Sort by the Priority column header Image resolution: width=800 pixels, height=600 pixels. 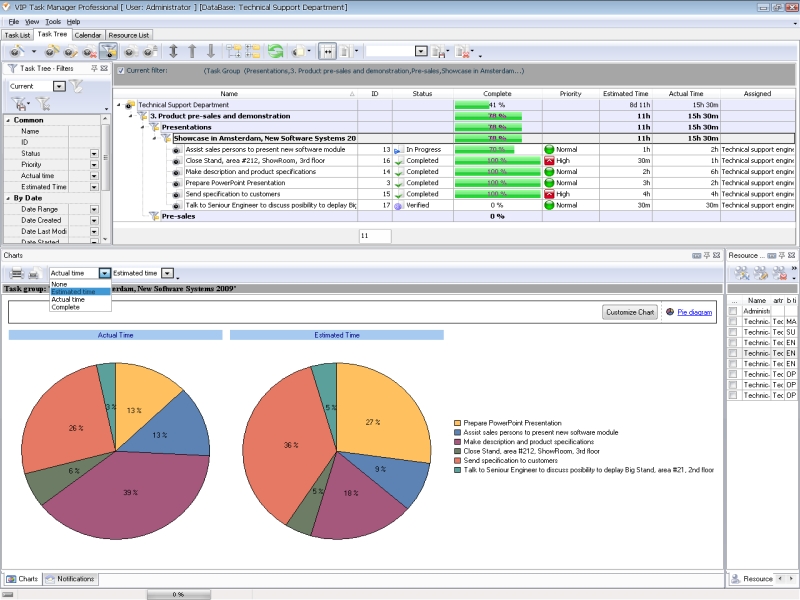click(570, 94)
